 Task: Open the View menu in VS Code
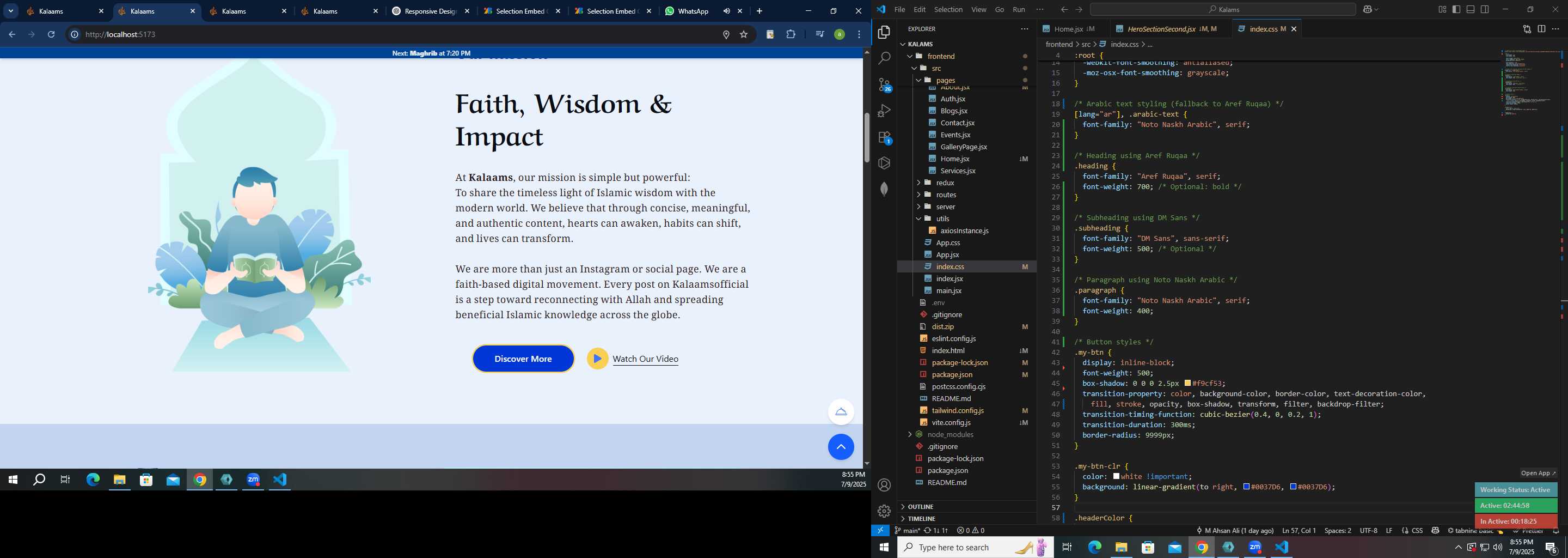(979, 9)
